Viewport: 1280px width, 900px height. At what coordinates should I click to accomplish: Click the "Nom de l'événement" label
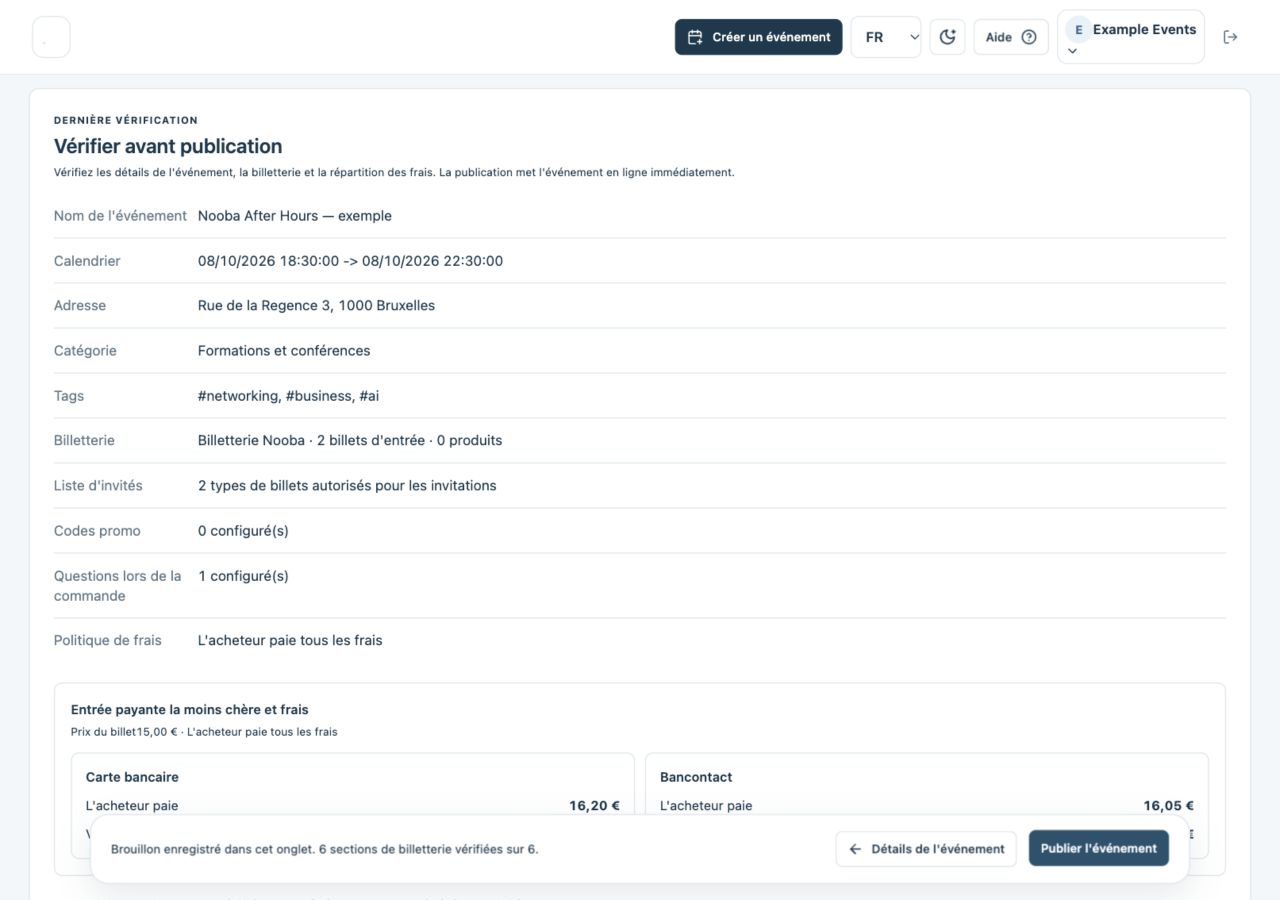coord(120,216)
